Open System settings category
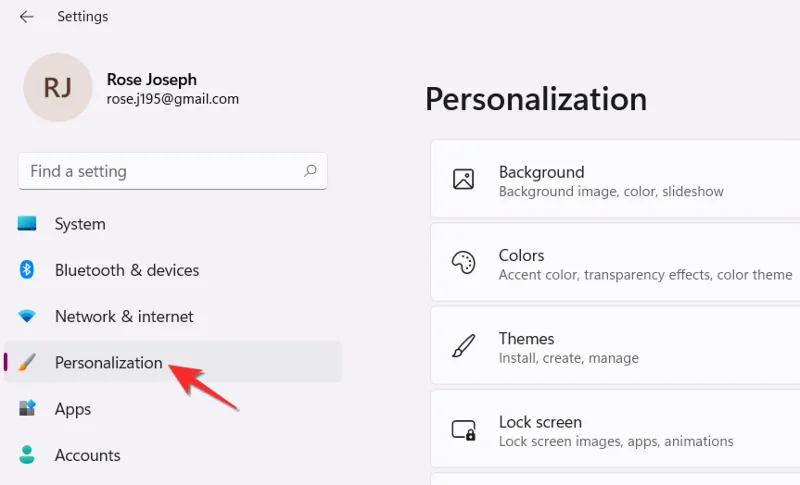 tap(80, 224)
